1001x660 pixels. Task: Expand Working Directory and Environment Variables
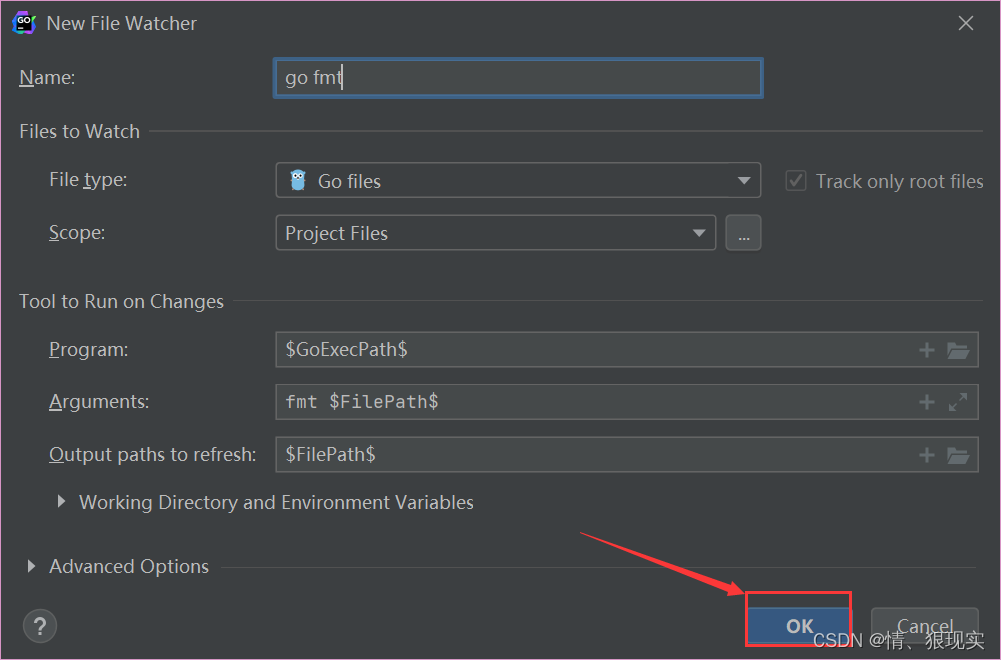click(x=61, y=502)
